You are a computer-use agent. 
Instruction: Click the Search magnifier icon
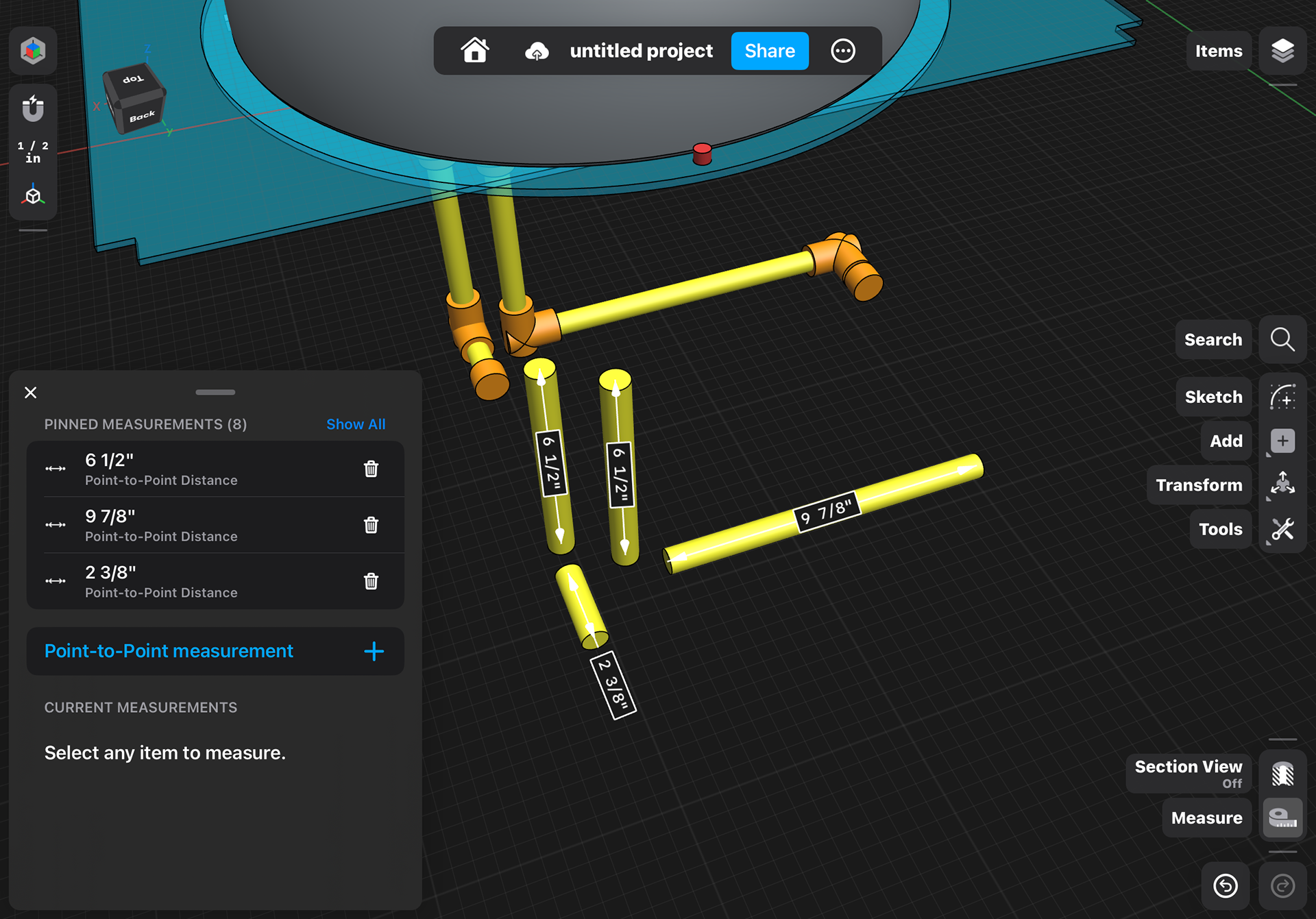point(1282,339)
